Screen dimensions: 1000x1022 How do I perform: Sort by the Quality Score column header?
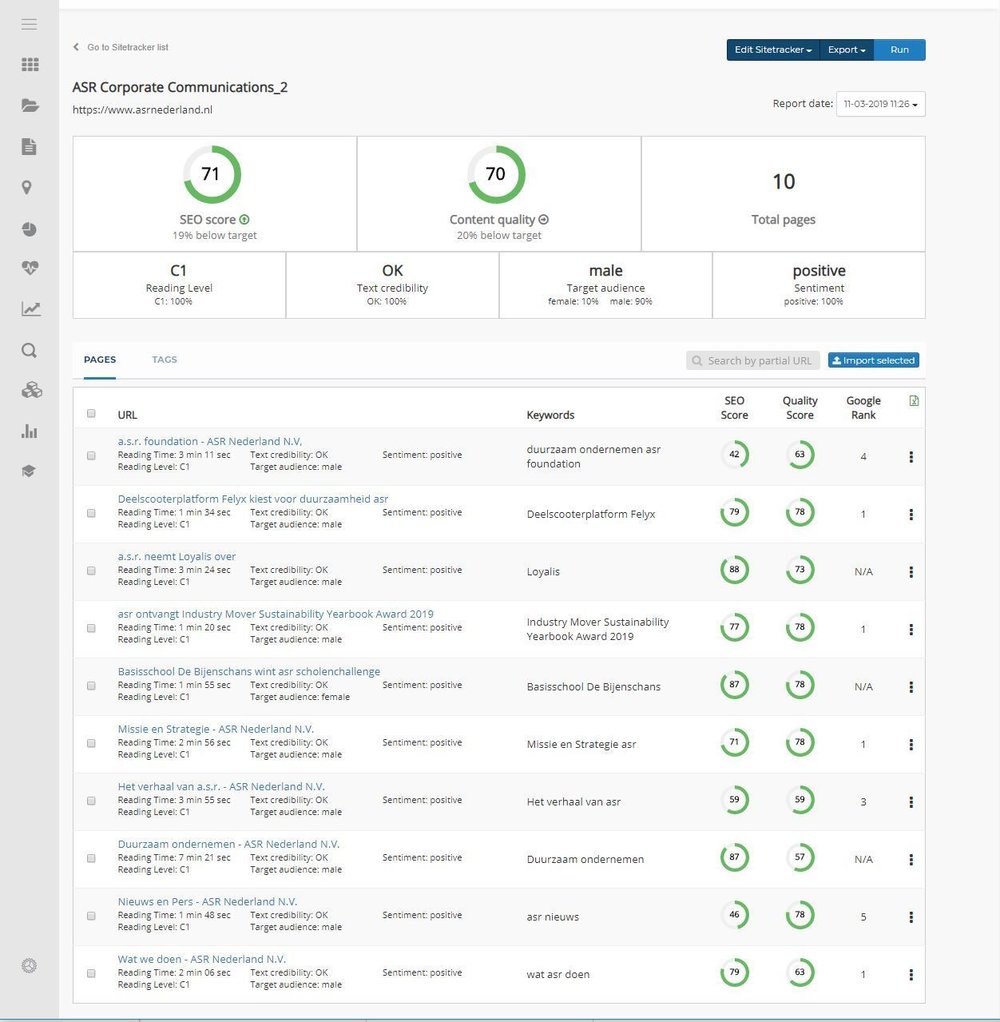click(x=800, y=407)
